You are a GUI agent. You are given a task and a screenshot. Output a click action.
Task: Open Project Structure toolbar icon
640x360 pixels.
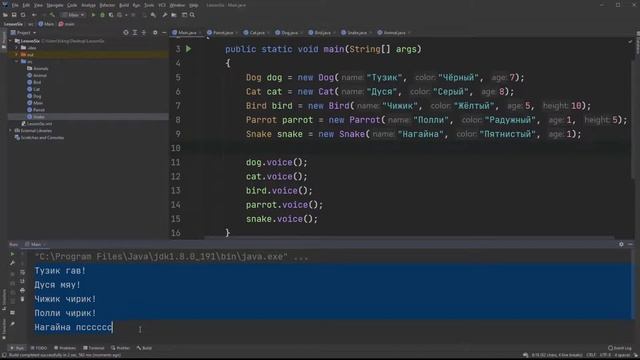[x=174, y=15]
